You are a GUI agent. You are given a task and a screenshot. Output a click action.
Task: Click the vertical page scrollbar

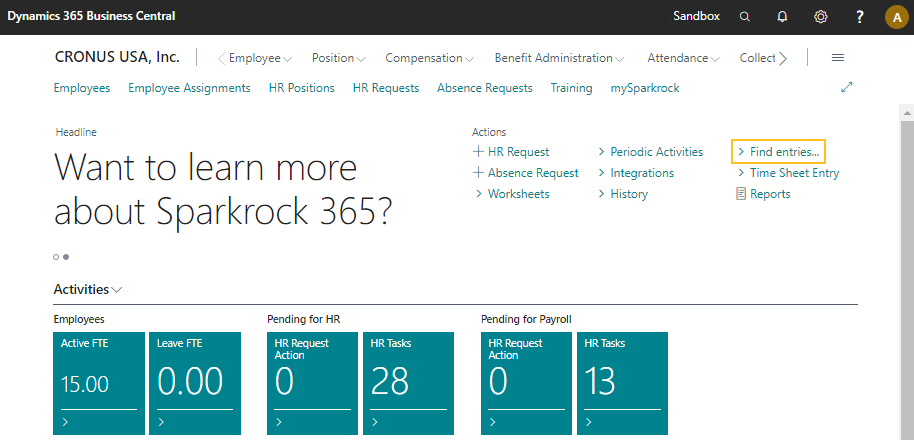[x=907, y=250]
